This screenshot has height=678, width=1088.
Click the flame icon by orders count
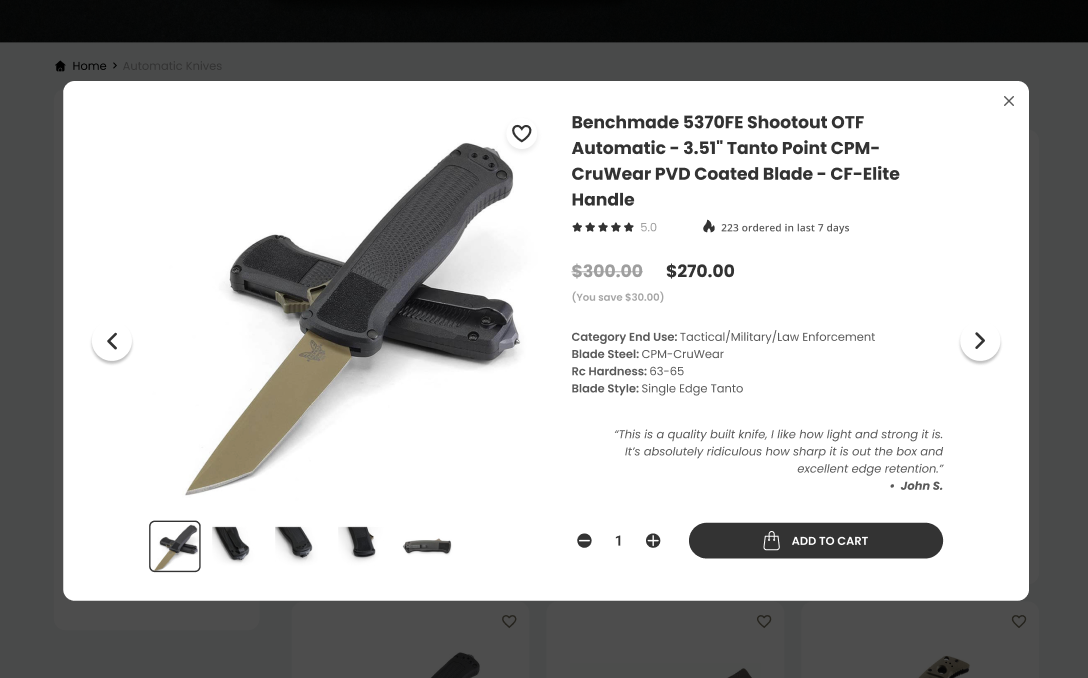(708, 227)
